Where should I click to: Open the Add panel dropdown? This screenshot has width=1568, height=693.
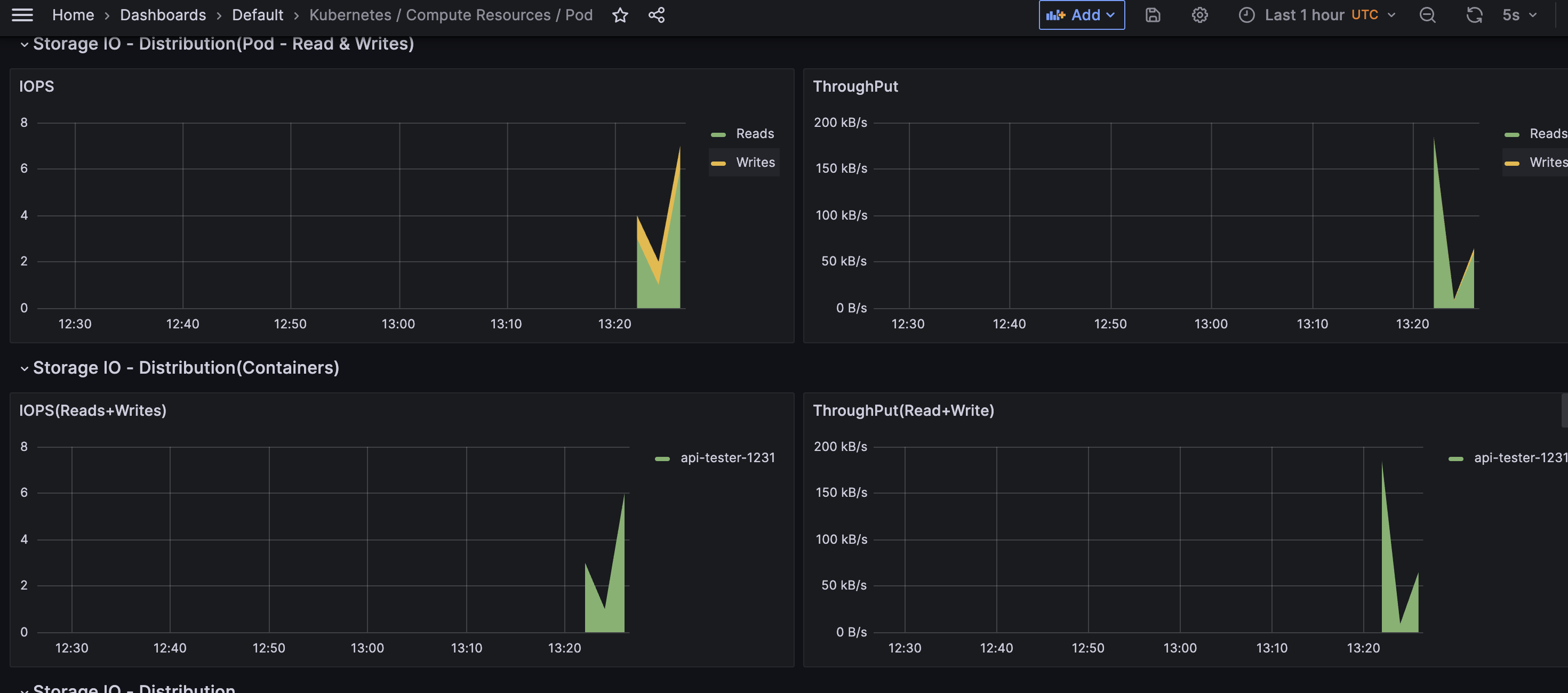tap(1081, 14)
